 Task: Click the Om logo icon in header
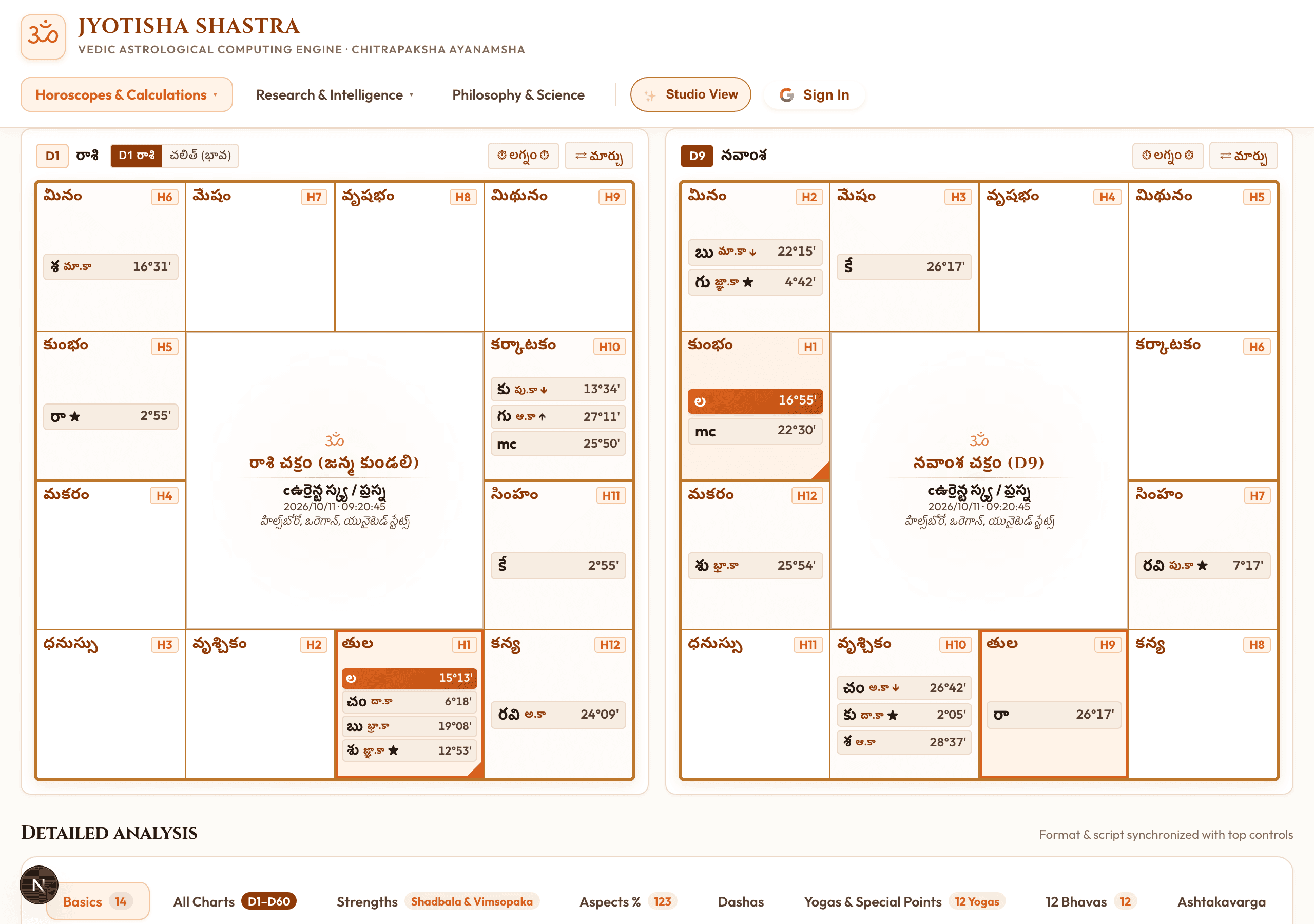coord(43,36)
